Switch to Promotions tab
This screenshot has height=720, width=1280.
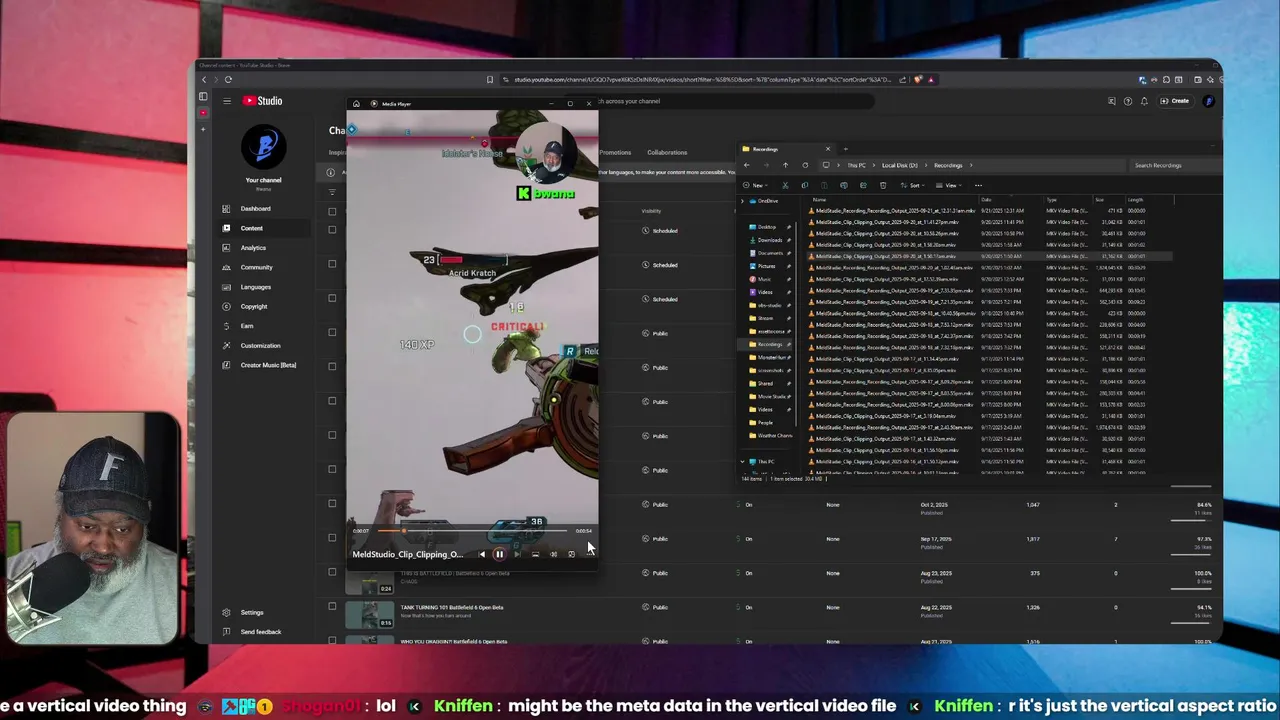[x=615, y=153]
